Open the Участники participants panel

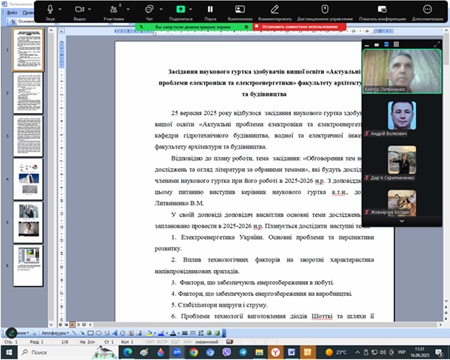point(114,9)
